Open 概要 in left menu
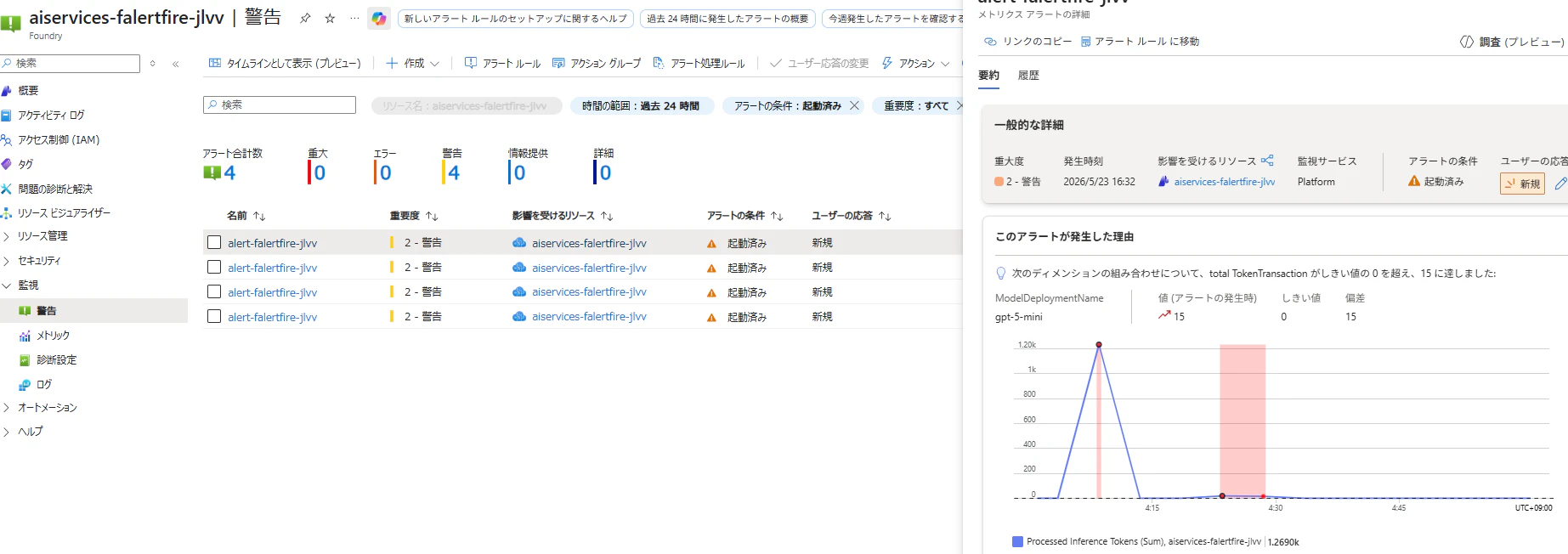The width and height of the screenshot is (1568, 554). point(28,91)
